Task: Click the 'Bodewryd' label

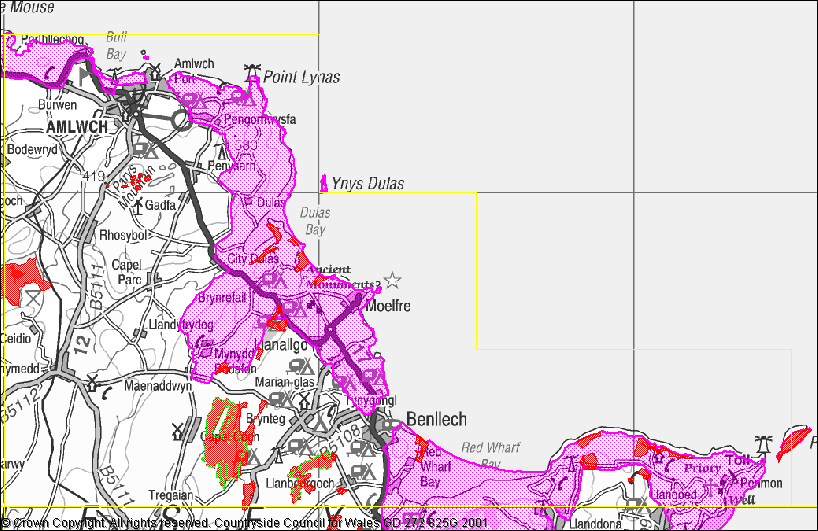Action: tap(32, 150)
